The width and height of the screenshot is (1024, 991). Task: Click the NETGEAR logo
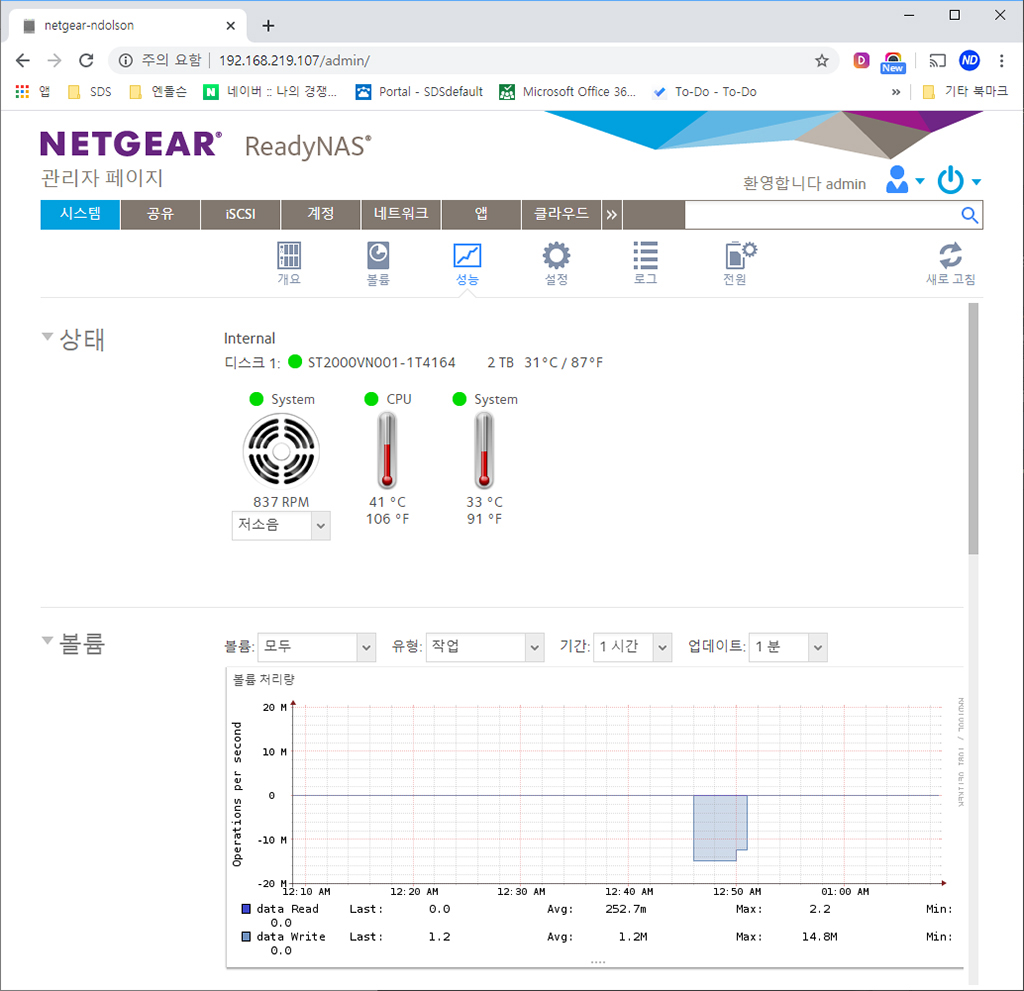point(131,144)
